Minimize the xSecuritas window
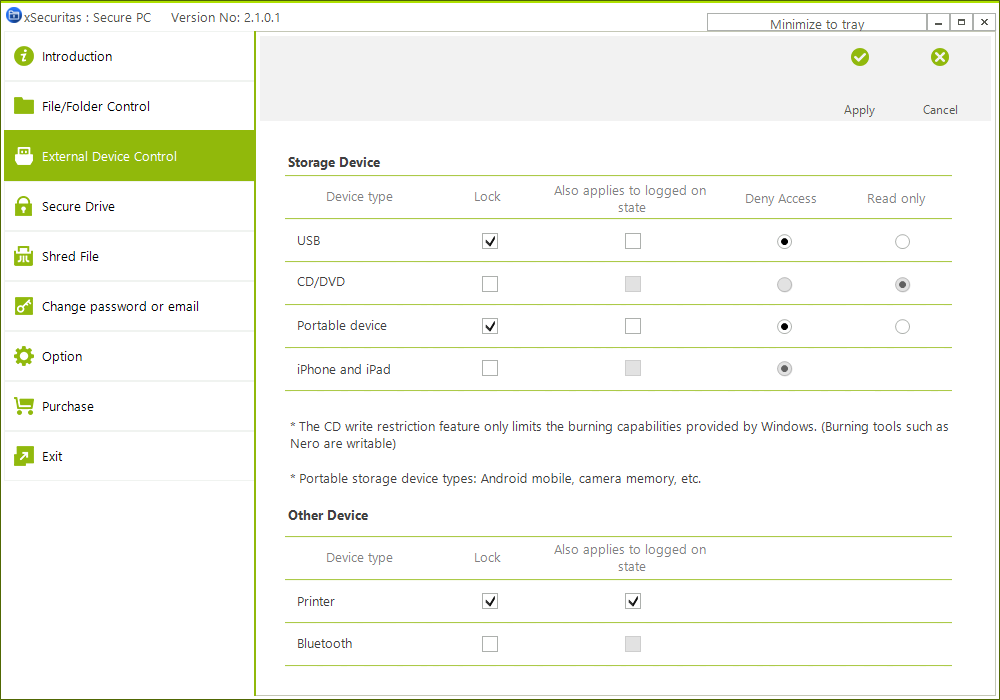 click(938, 23)
